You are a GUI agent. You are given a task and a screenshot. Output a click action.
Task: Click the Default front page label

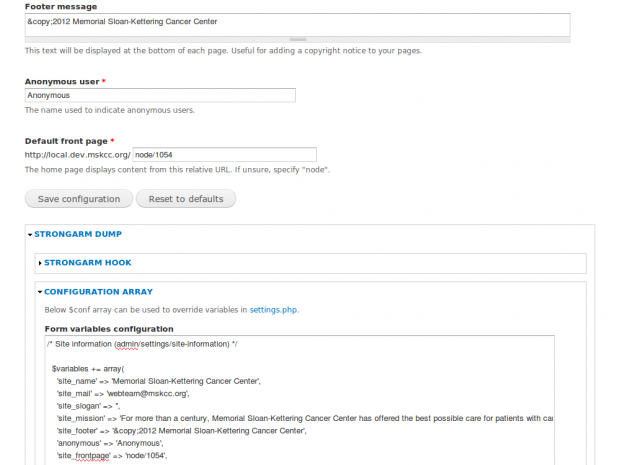coord(66,141)
